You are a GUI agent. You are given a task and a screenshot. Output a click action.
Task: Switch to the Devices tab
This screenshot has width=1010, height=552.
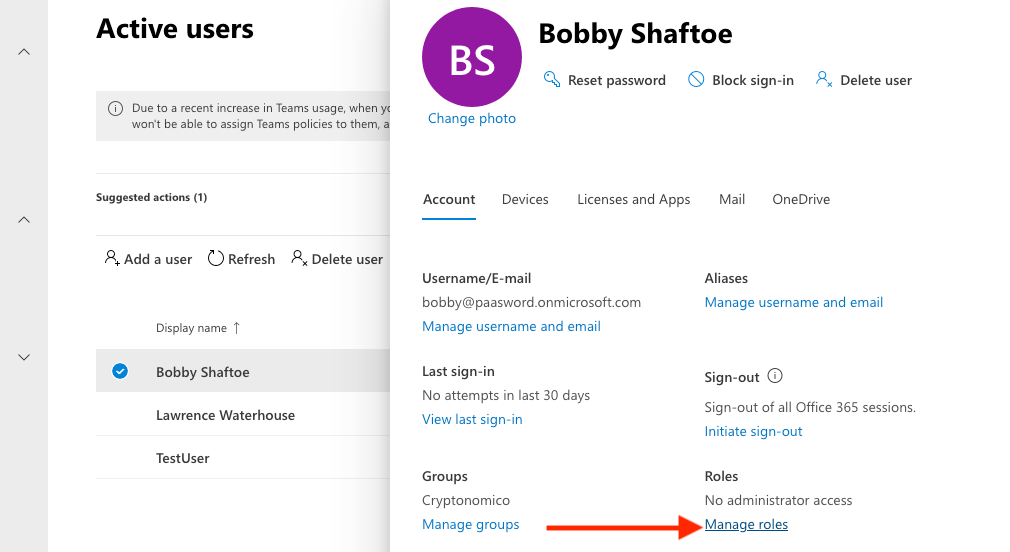click(x=525, y=199)
